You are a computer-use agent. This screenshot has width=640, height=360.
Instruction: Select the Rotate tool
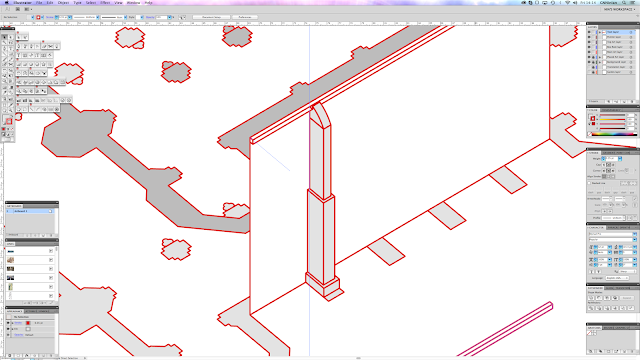click(x=4, y=70)
